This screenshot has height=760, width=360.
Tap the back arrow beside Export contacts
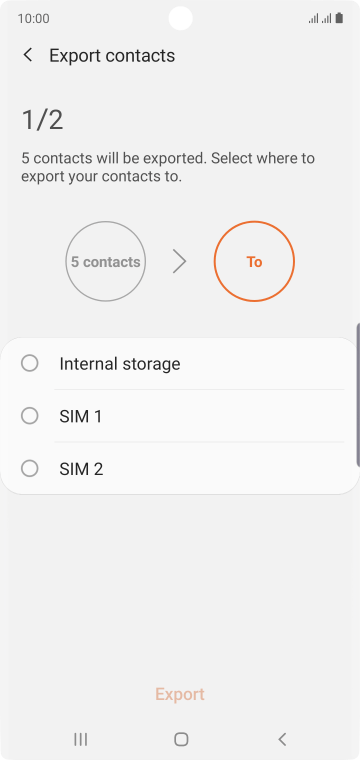click(x=28, y=55)
